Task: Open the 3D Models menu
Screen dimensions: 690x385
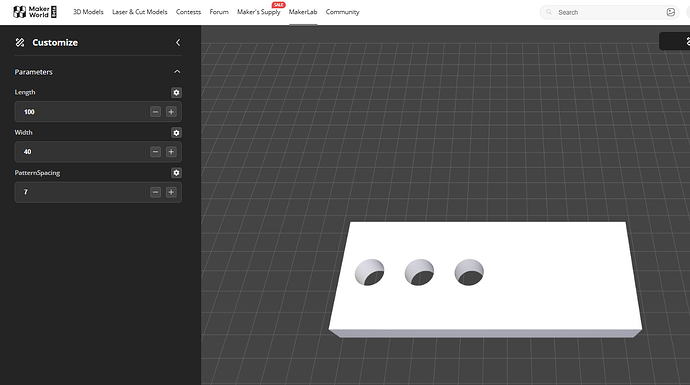Action: pyautogui.click(x=88, y=12)
